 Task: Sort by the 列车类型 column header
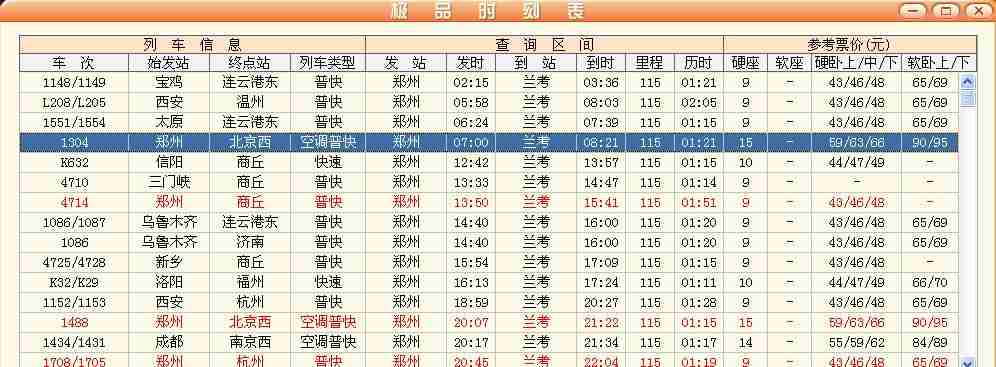pos(328,63)
